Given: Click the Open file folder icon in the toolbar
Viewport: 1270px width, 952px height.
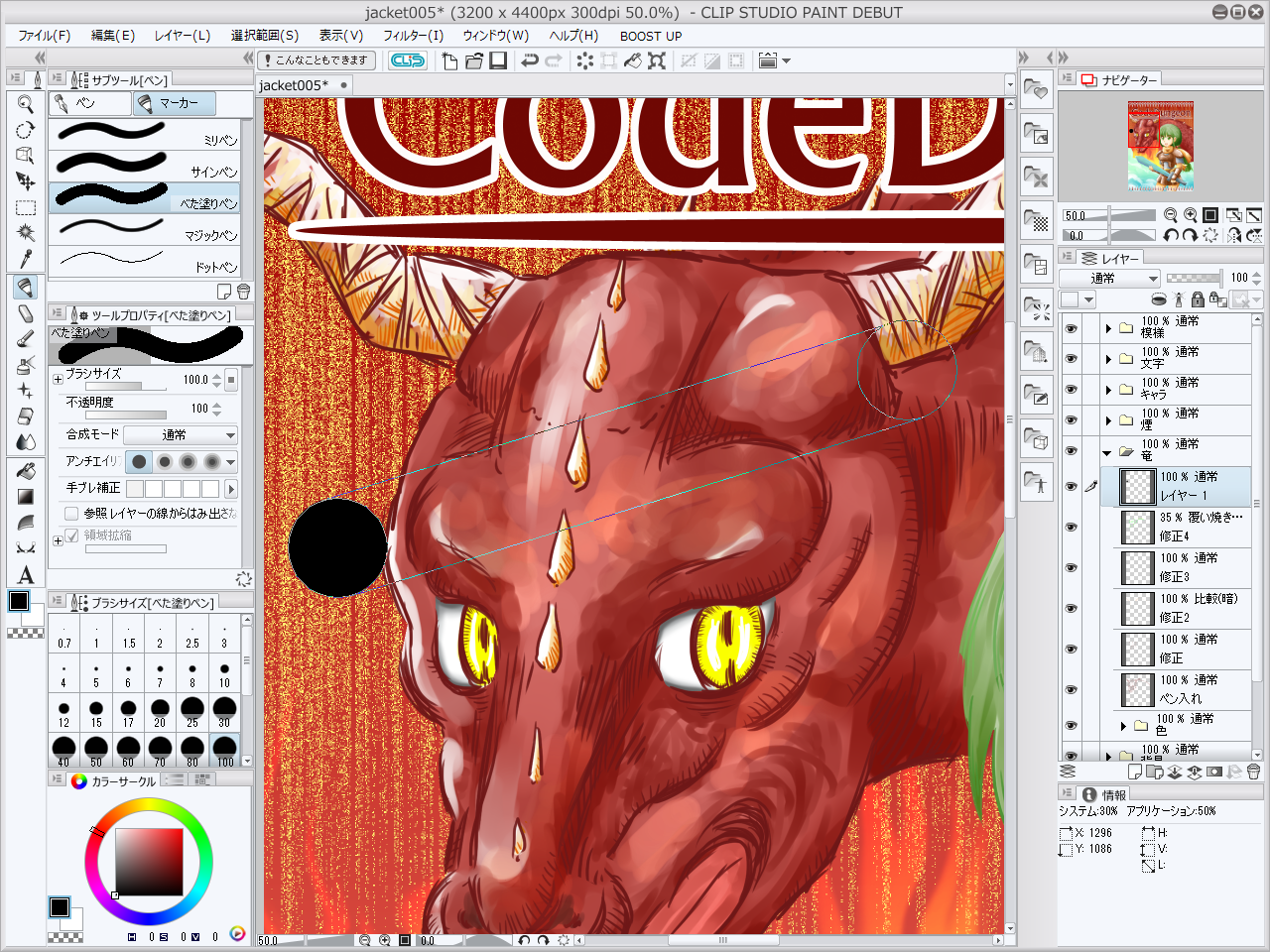Looking at the screenshot, I should (x=474, y=60).
